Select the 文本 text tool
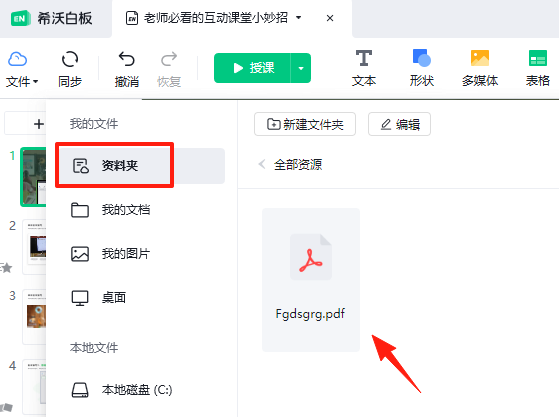This screenshot has width=559, height=417. tap(364, 68)
